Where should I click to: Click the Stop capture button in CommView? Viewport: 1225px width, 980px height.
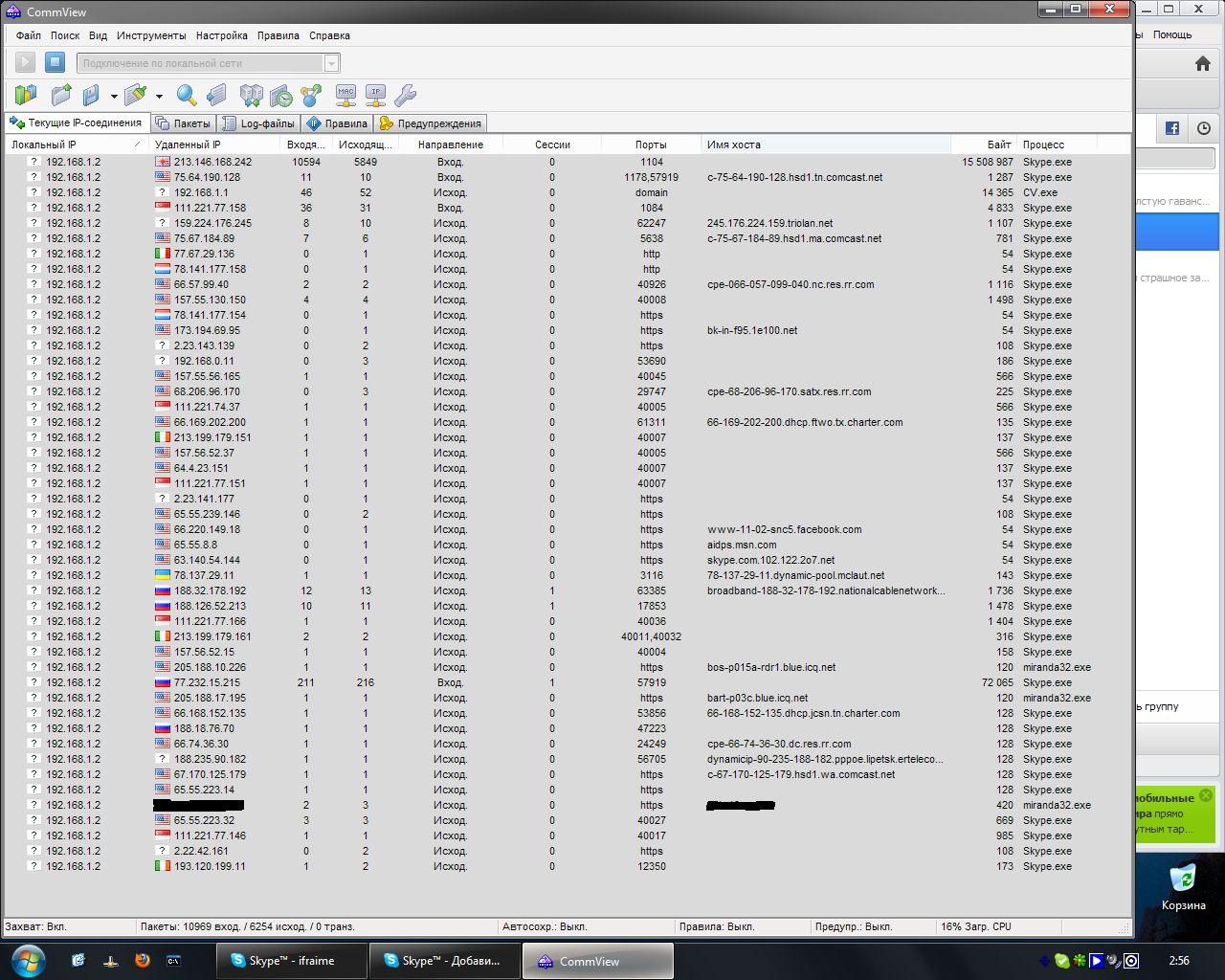click(x=56, y=62)
